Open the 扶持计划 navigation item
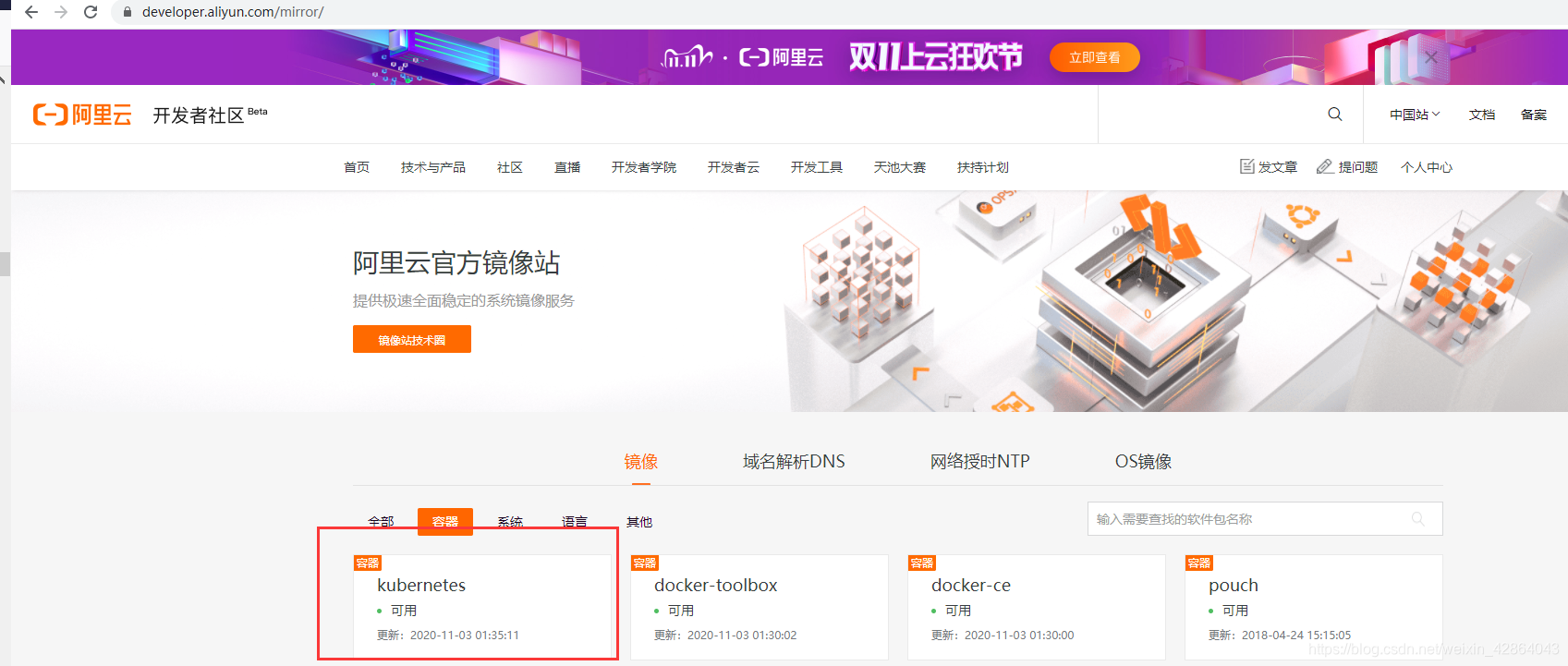 (983, 167)
